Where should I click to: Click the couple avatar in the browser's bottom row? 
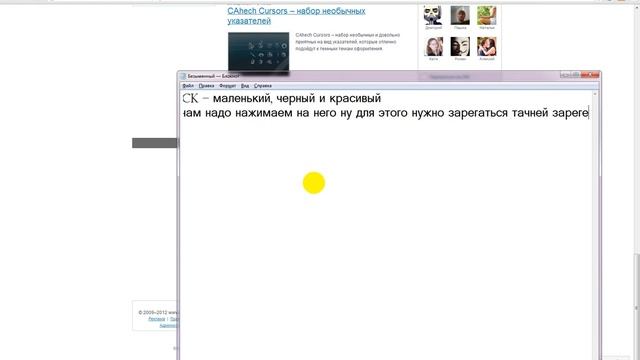(487, 46)
